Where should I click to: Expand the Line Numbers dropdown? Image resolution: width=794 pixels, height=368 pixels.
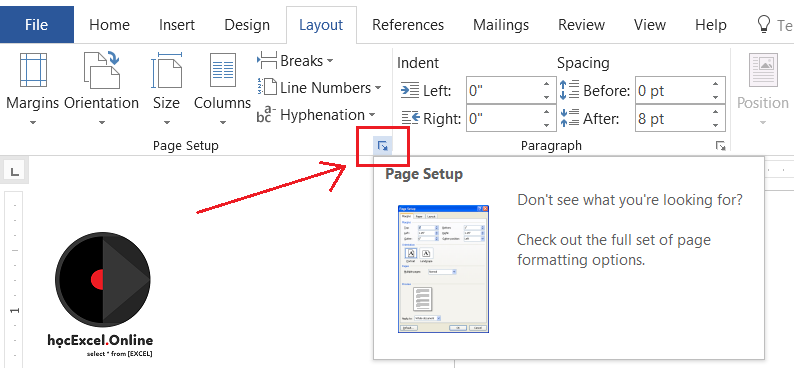click(x=320, y=88)
